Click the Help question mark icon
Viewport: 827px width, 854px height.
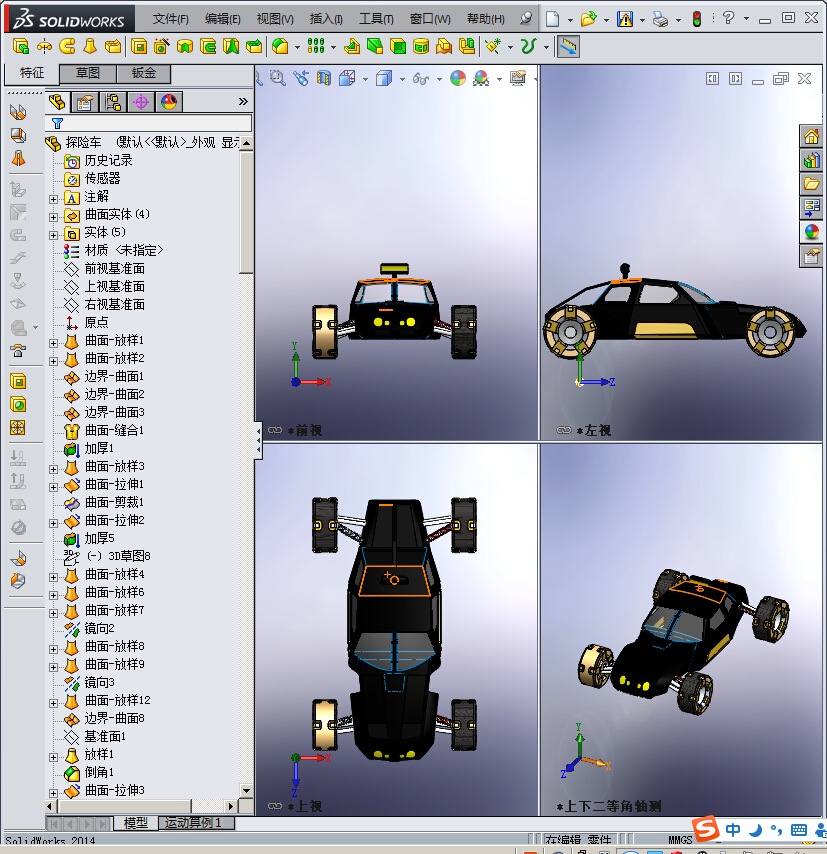coord(728,18)
